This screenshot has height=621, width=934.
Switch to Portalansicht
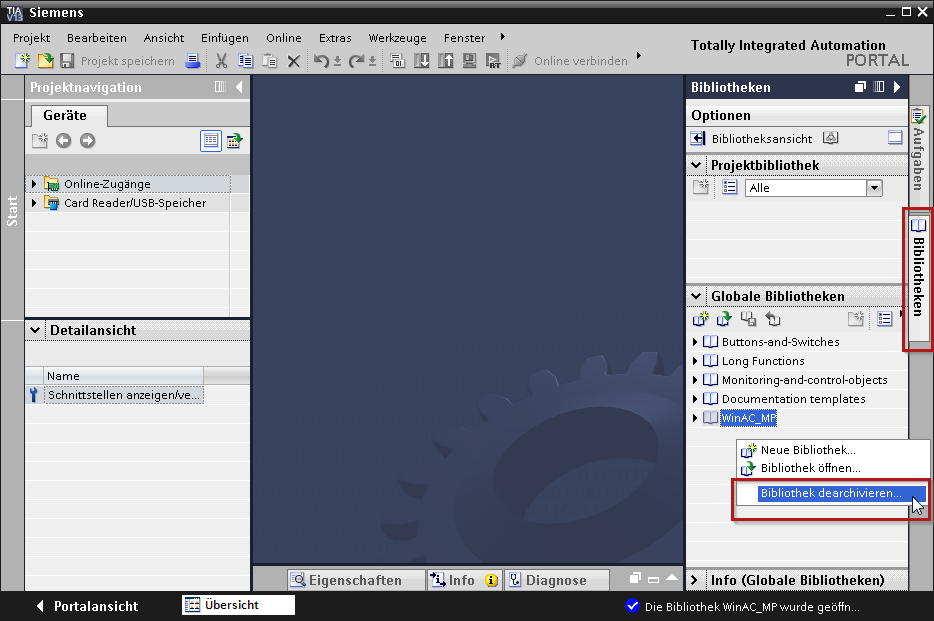tap(87, 606)
